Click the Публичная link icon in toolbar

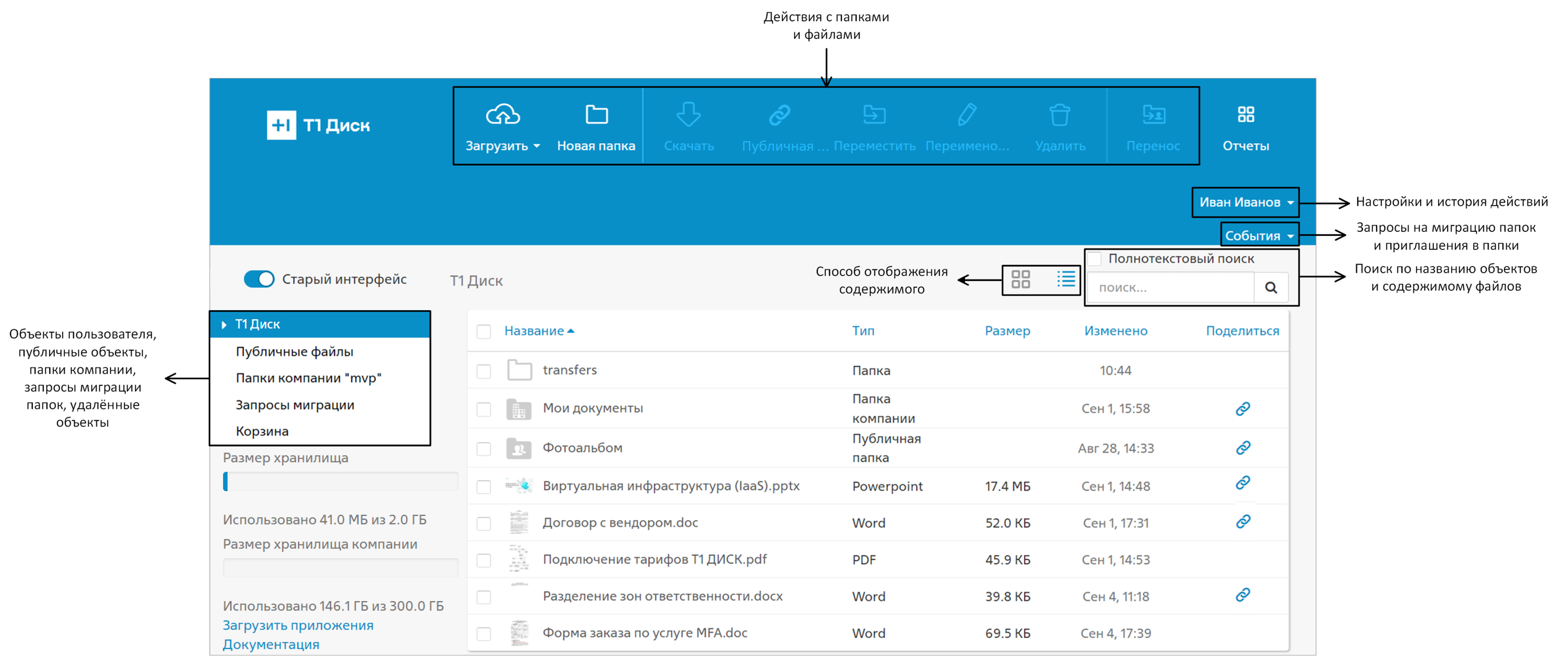click(779, 114)
